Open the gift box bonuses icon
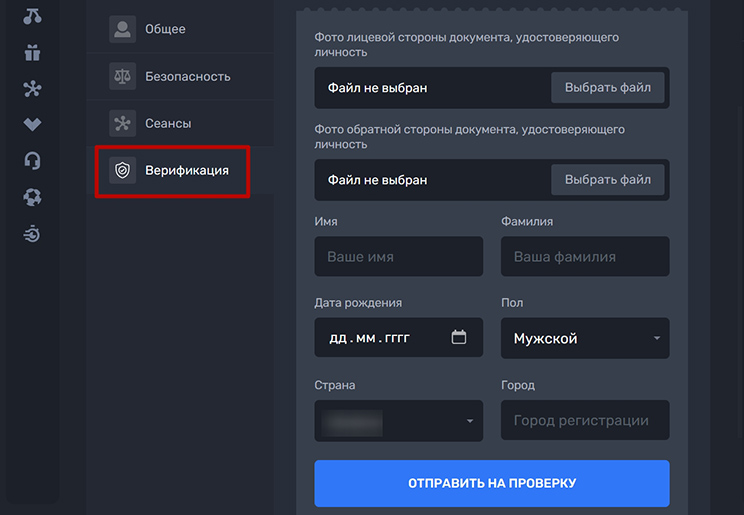Screen dimensions: 744x515 pyautogui.click(x=32, y=52)
